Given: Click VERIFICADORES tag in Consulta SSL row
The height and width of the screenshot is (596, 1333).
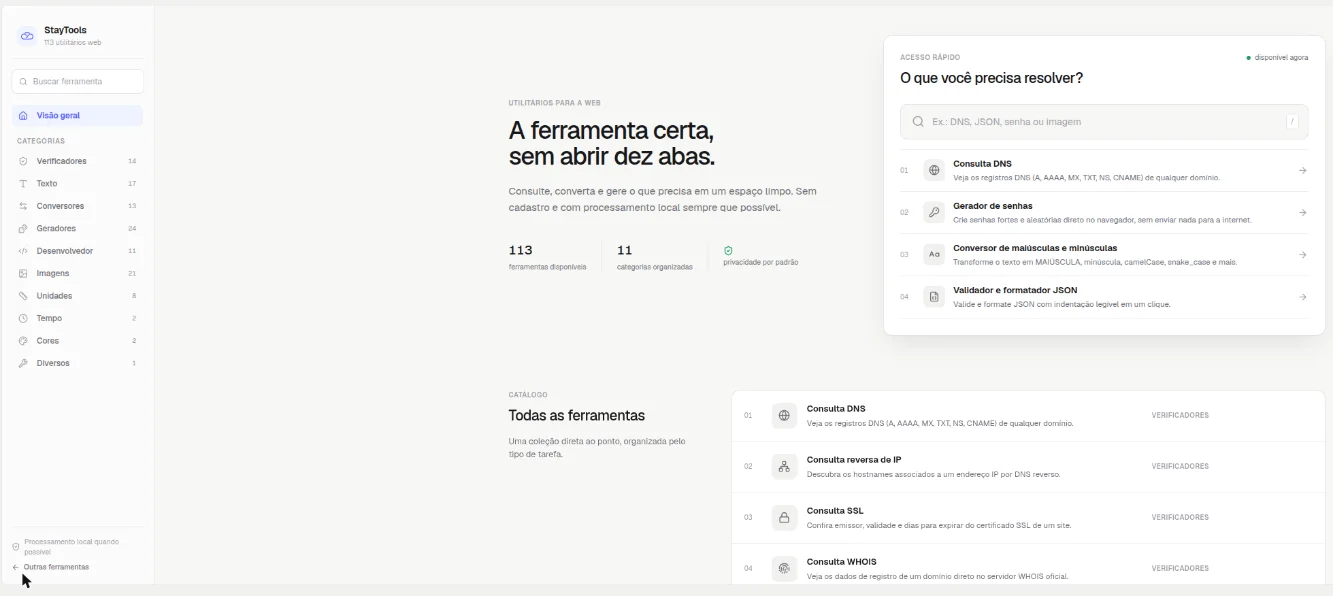Looking at the screenshot, I should (1180, 518).
